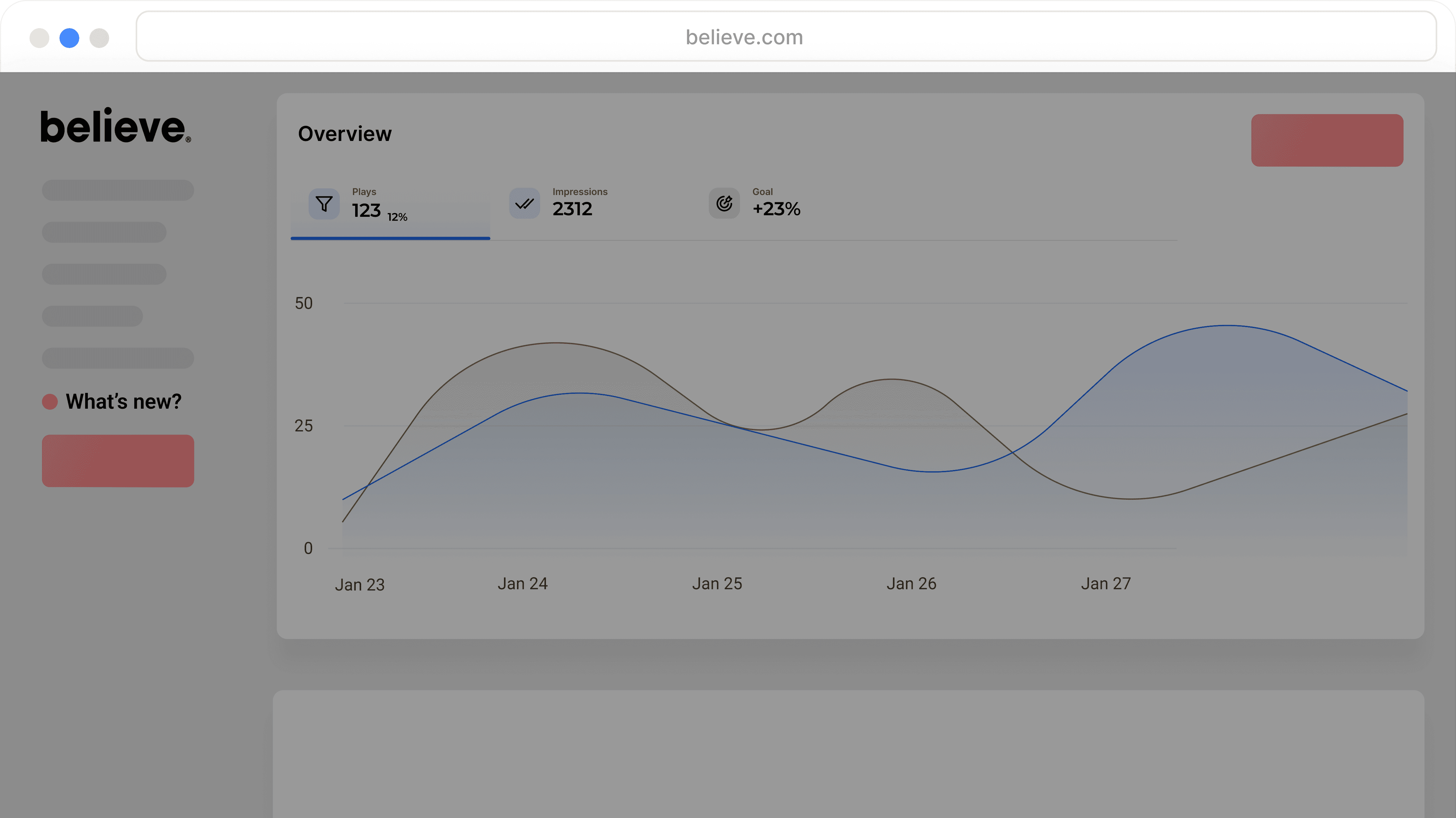This screenshot has height=818, width=1456.
Task: Click the Jan 23 axis label
Action: pos(360,584)
